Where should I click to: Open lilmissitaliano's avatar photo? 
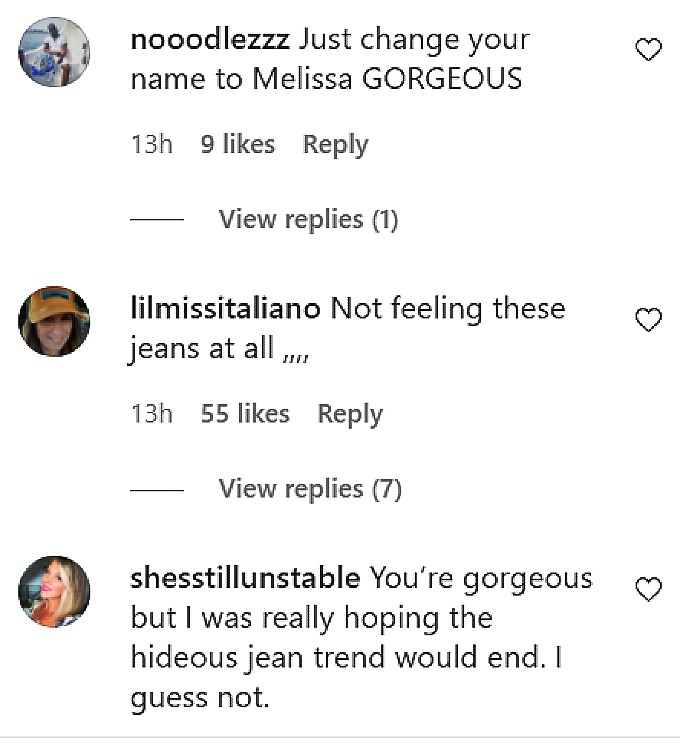tap(54, 322)
